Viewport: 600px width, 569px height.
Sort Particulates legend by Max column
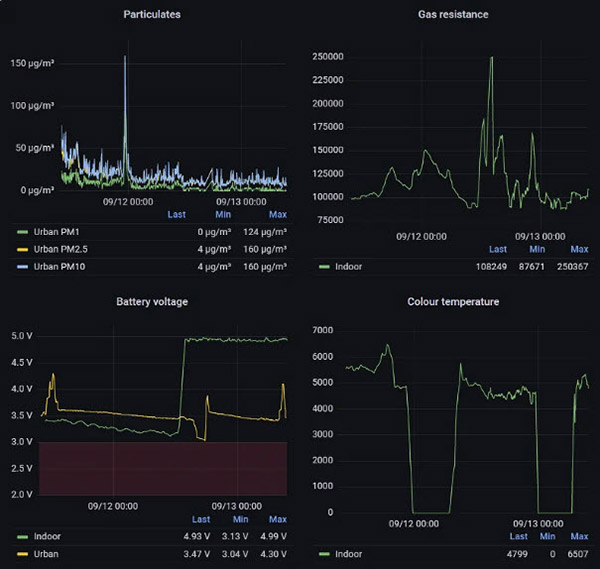pyautogui.click(x=277, y=214)
